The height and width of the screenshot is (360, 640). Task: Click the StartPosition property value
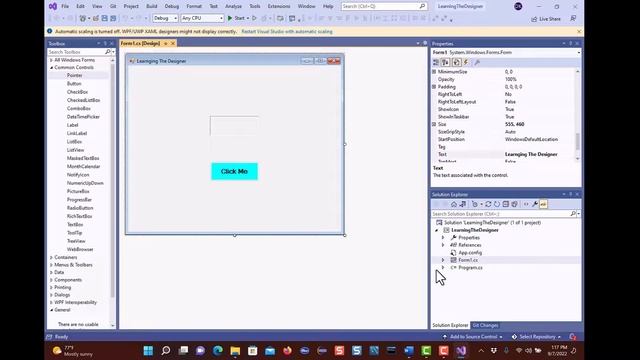pyautogui.click(x=531, y=139)
